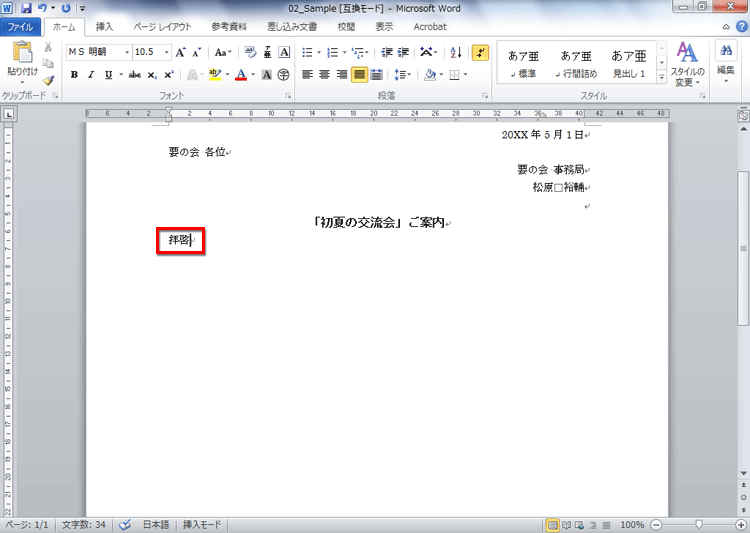Viewport: 750px width, 533px height.
Task: Shrink the font size
Action: pyautogui.click(x=196, y=52)
